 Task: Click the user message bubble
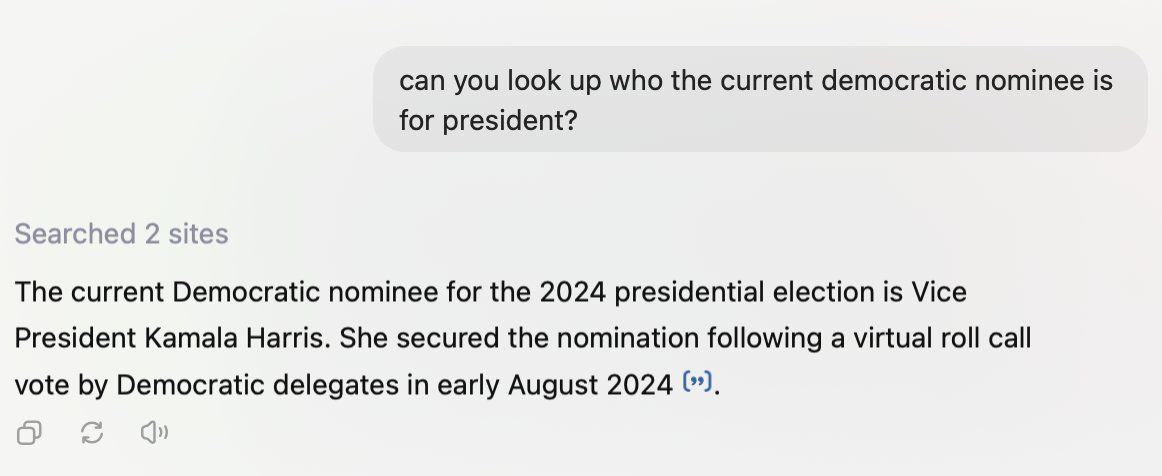coord(759,99)
